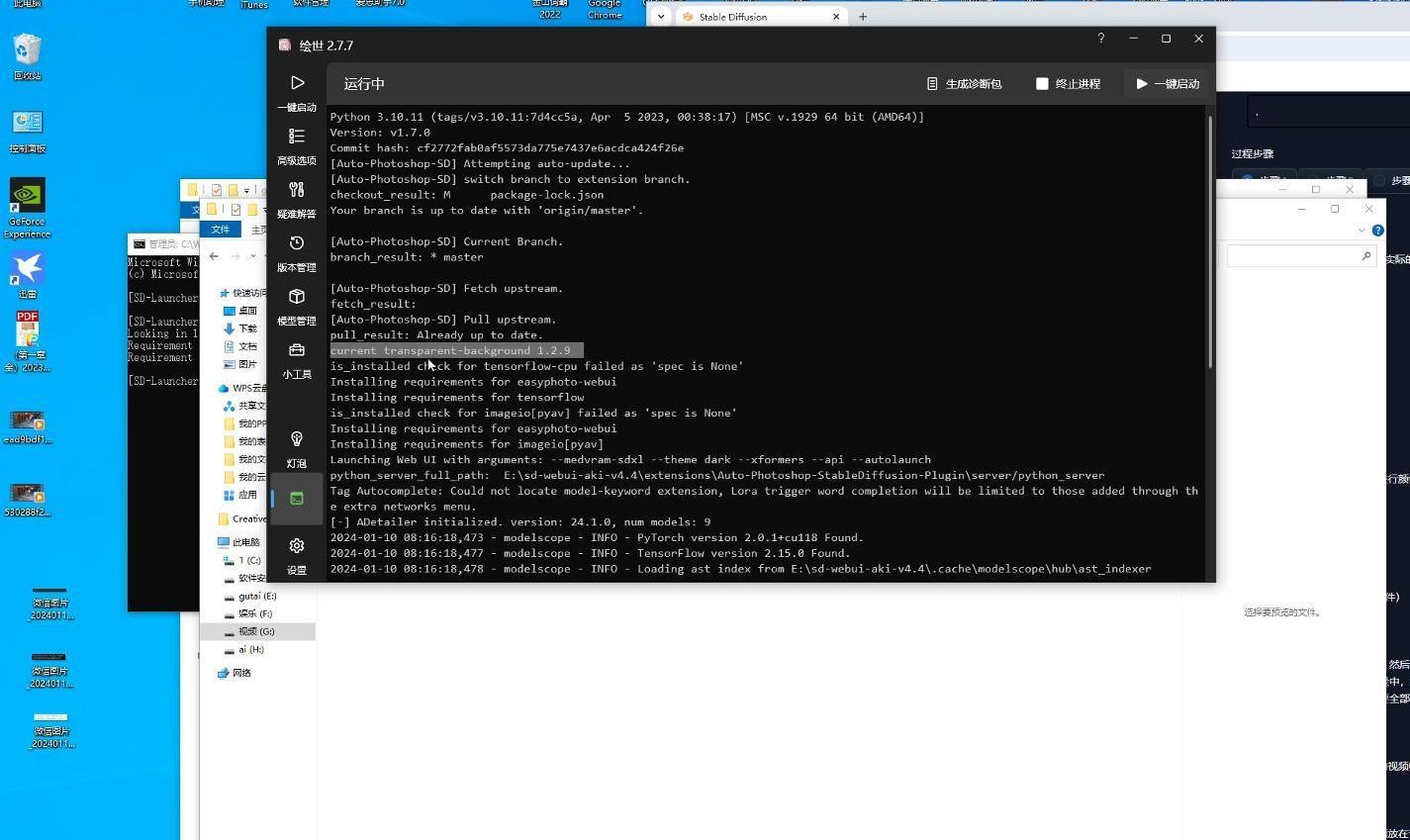Screen dimensions: 1410x840
Task: Click the console vertical scrollbar
Action: [1209, 243]
